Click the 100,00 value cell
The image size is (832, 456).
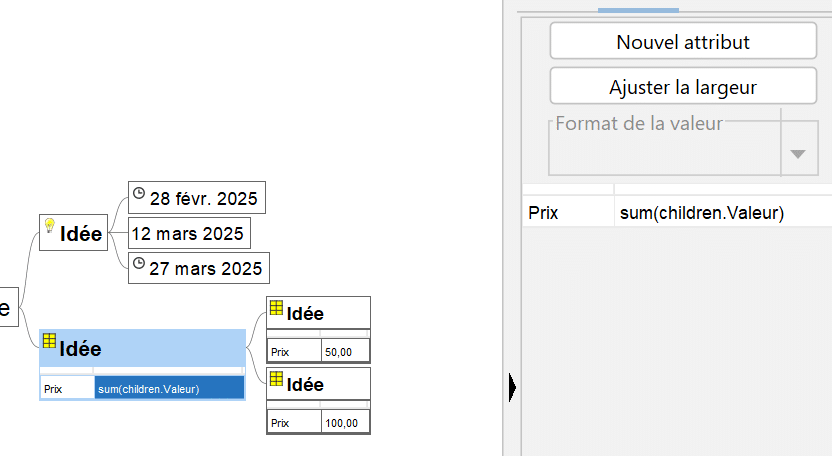[344, 423]
